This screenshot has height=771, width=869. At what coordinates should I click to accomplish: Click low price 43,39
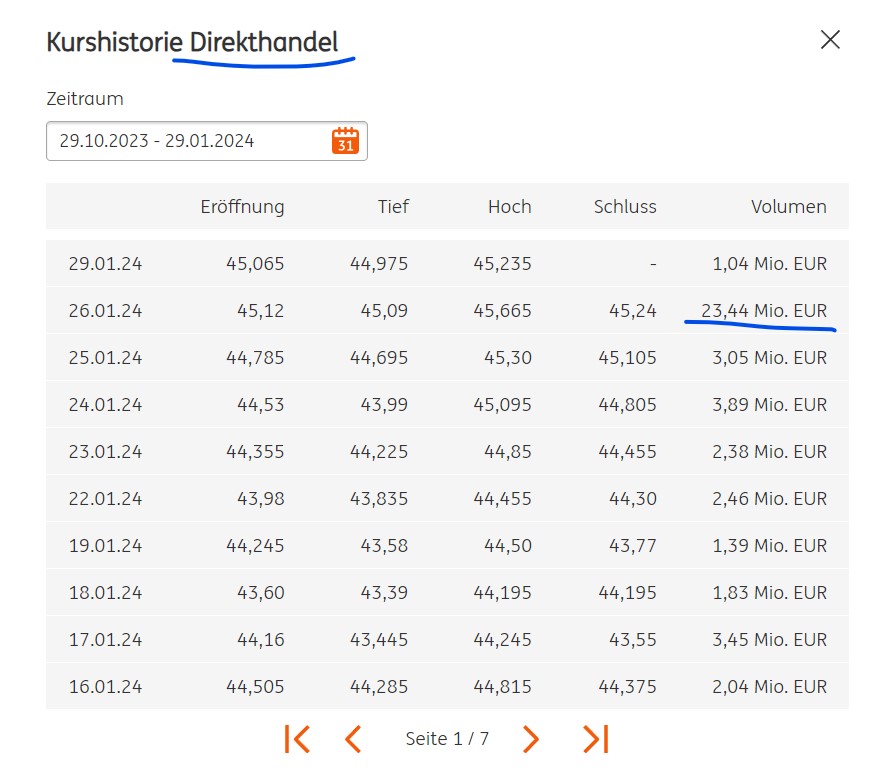[384, 593]
